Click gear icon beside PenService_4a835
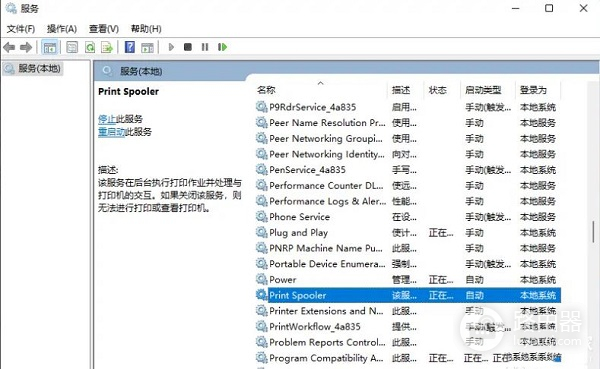600x369 pixels. [x=261, y=170]
